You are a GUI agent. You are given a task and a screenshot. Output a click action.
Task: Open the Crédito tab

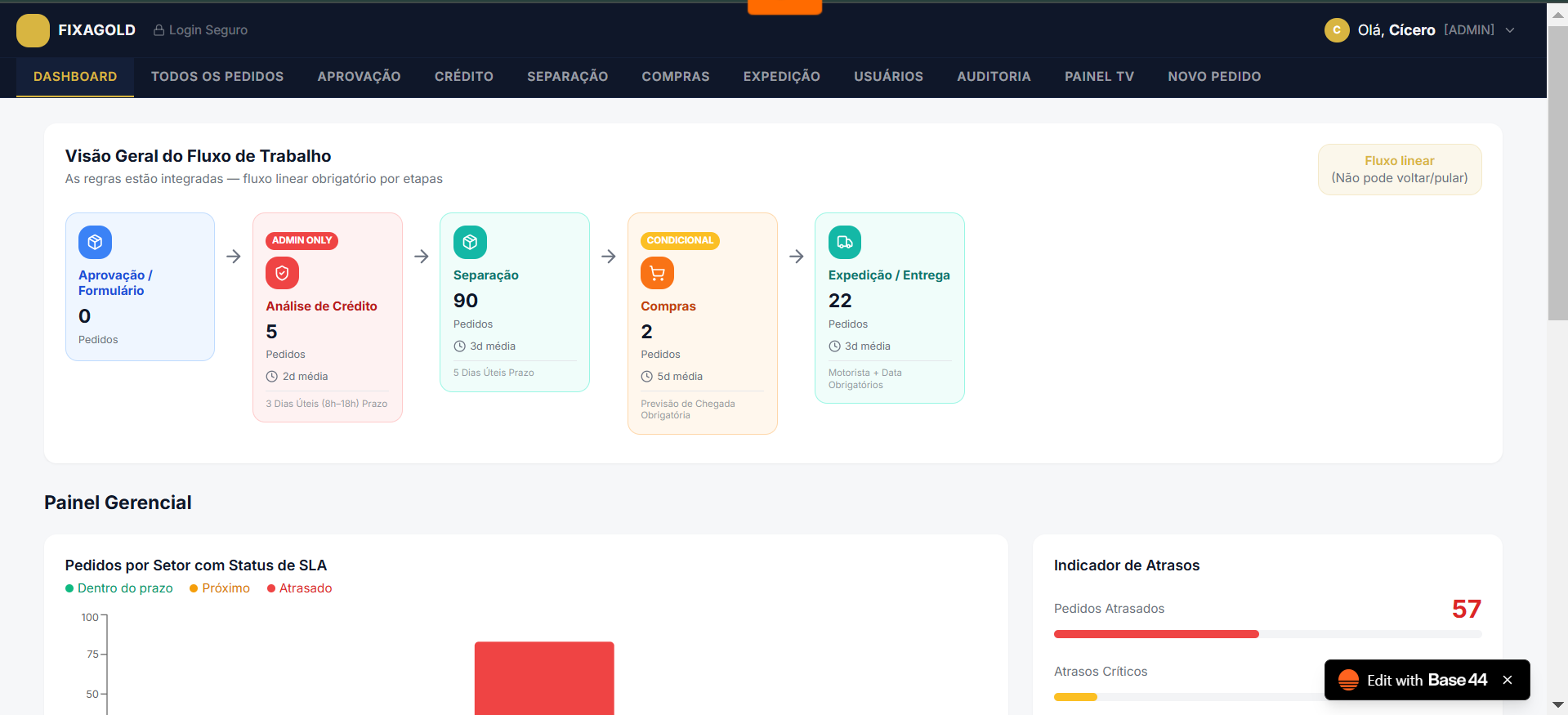464,77
